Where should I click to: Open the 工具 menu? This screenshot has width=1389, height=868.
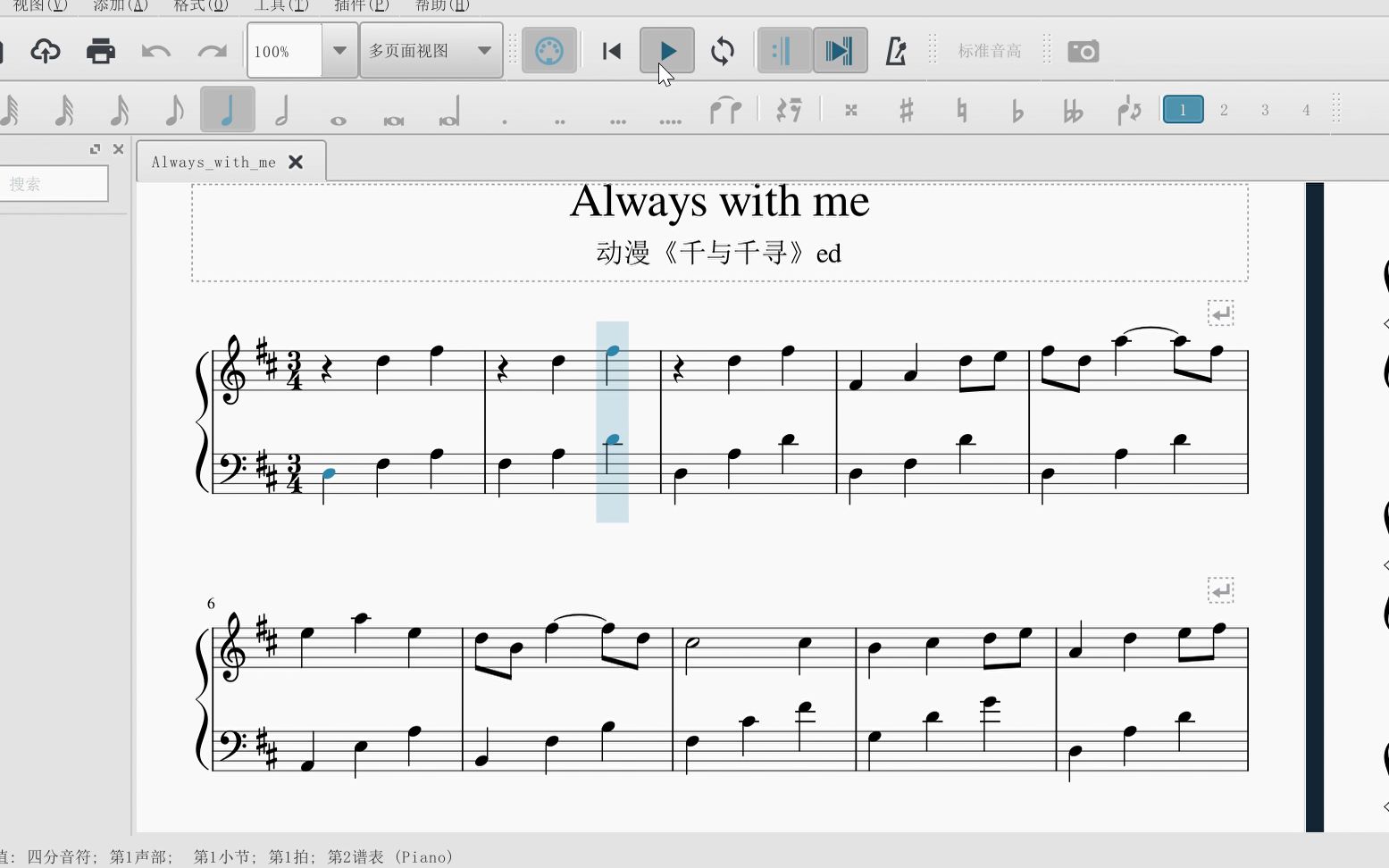click(x=280, y=5)
